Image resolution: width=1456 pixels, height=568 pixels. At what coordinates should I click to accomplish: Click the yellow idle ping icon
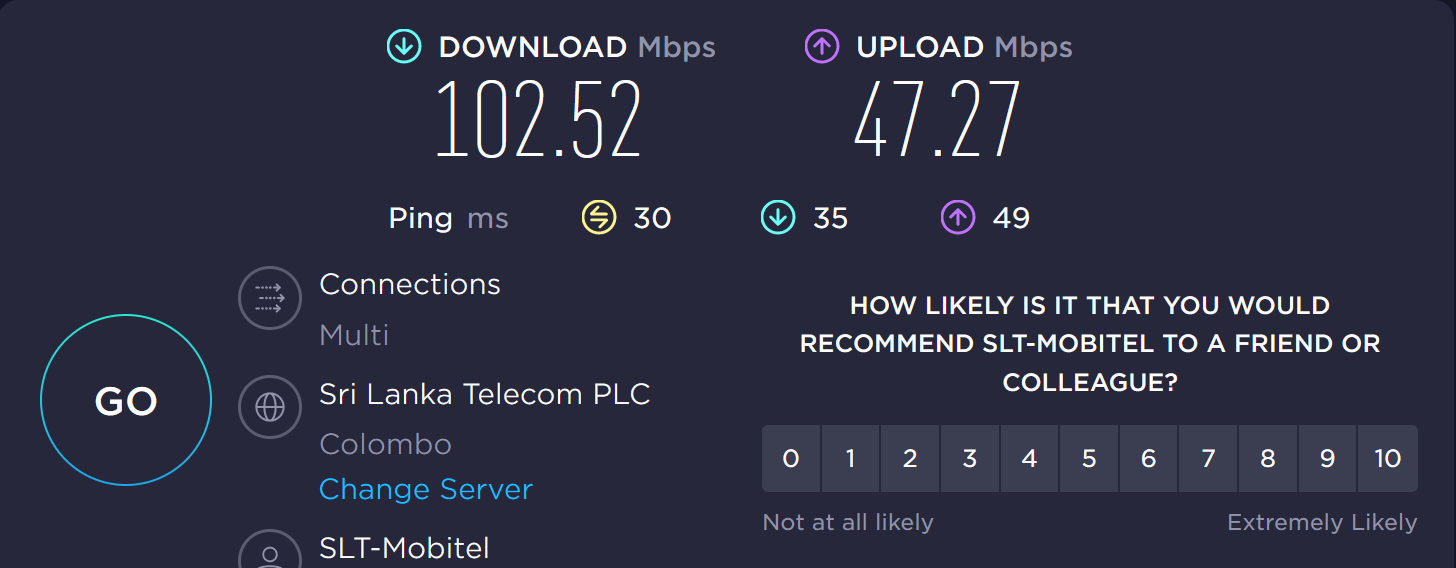(x=599, y=217)
